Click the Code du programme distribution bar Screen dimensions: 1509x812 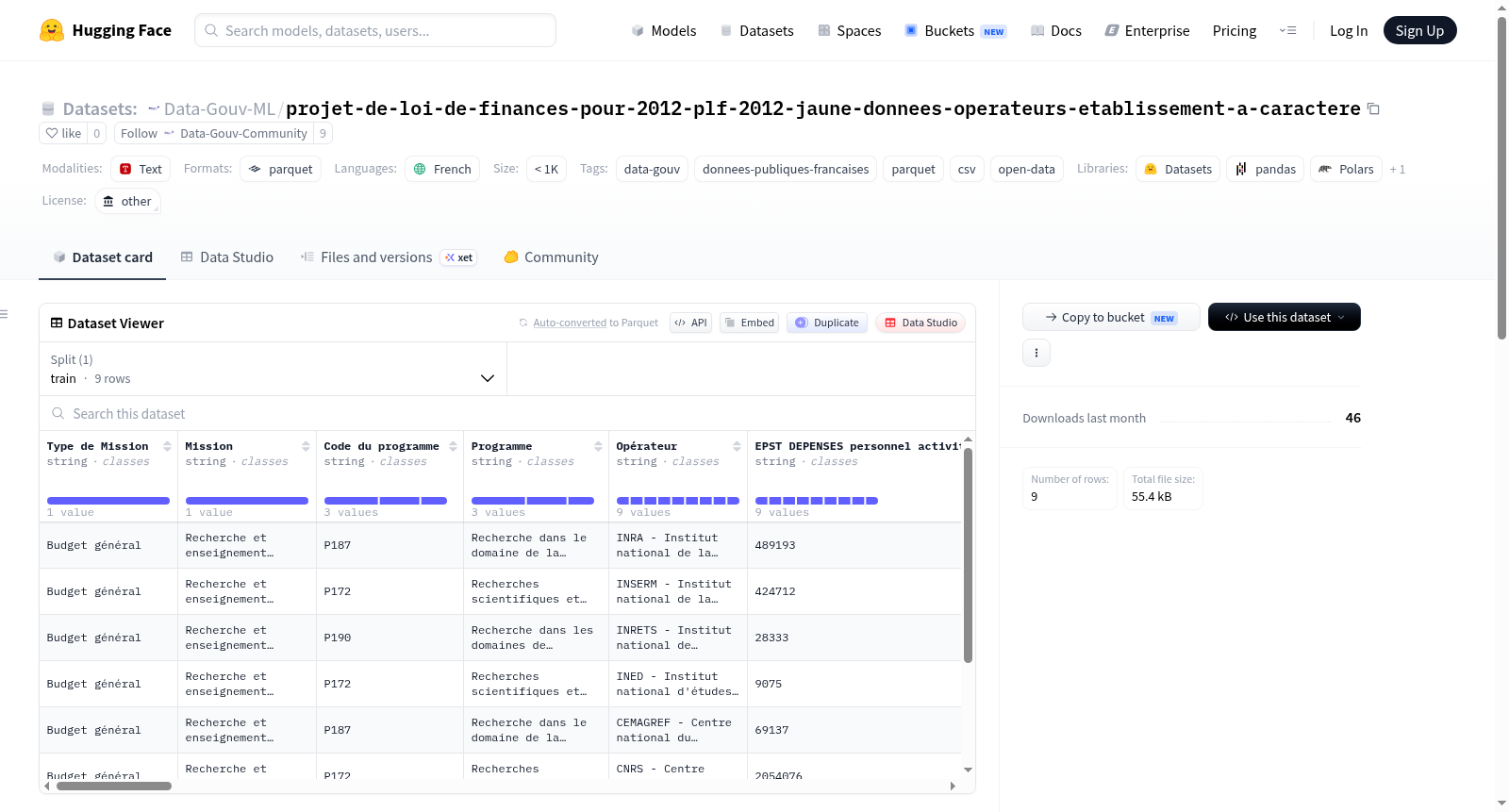[x=386, y=501]
